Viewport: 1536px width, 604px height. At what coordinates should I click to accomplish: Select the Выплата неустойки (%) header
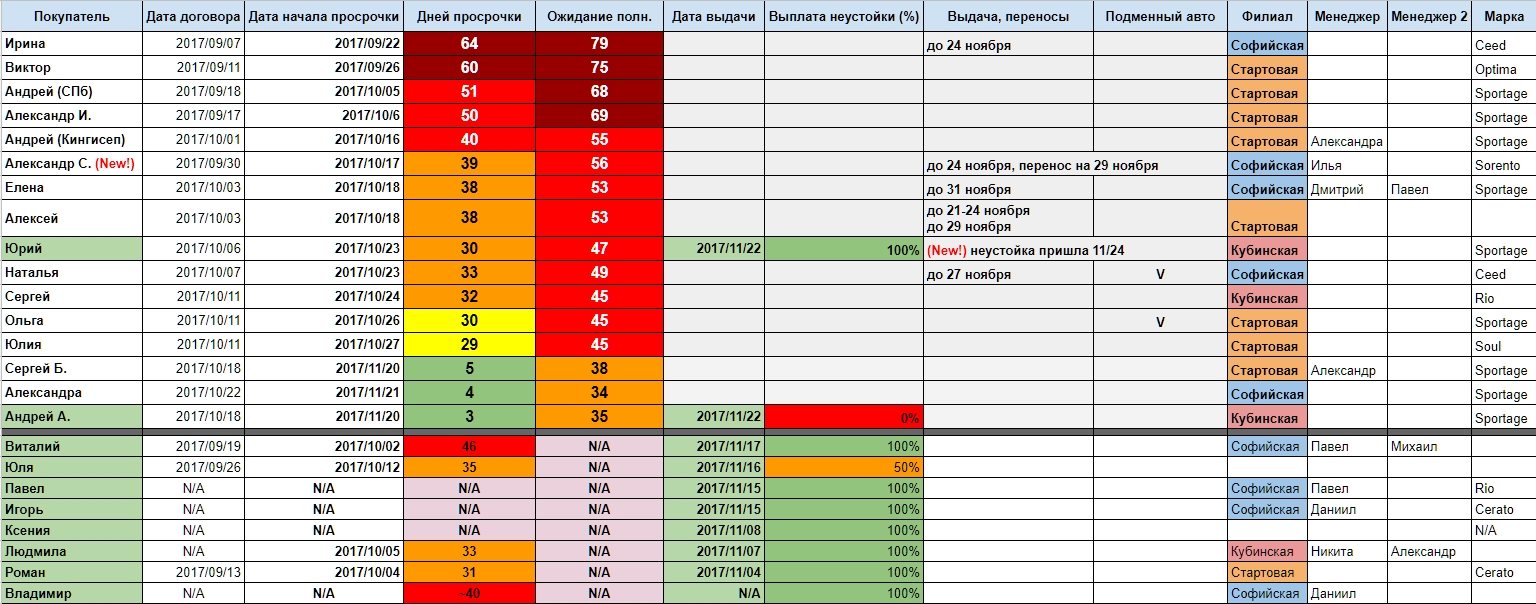[x=843, y=17]
